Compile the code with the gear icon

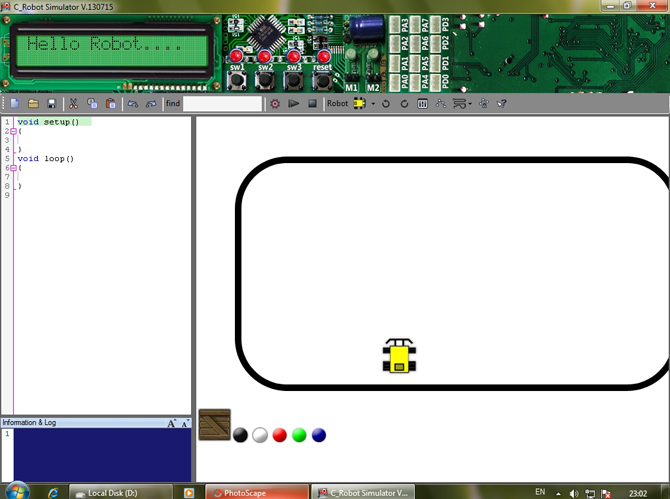tap(275, 103)
